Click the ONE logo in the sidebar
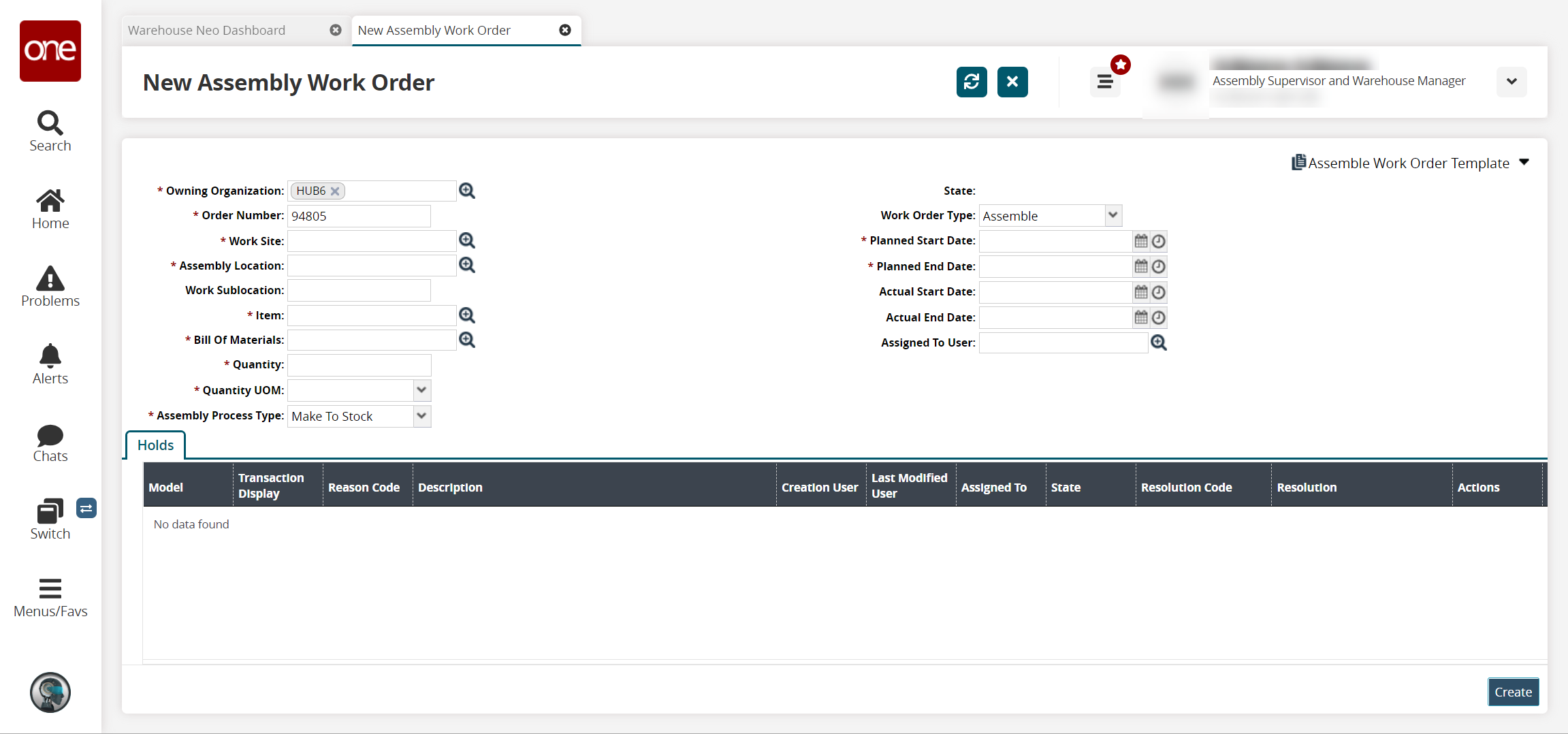Image resolution: width=1568 pixels, height=734 pixels. pyautogui.click(x=50, y=51)
